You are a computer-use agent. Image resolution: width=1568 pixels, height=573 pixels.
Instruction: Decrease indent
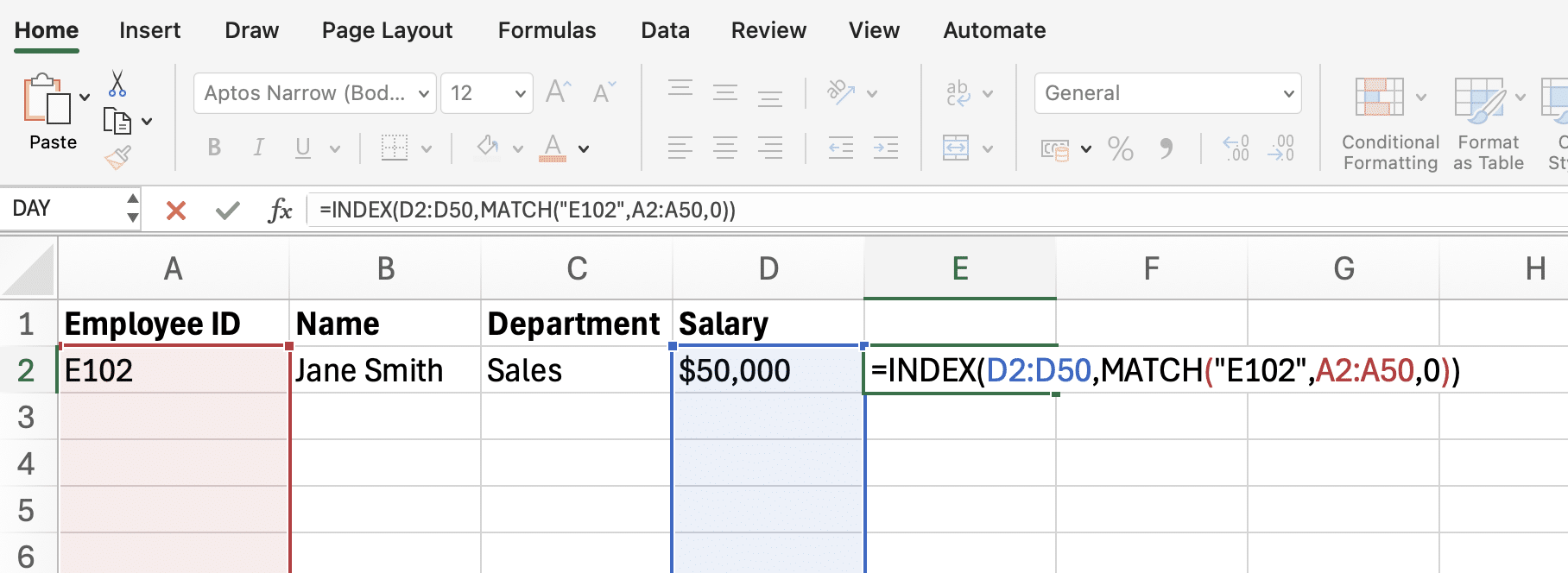pos(840,148)
